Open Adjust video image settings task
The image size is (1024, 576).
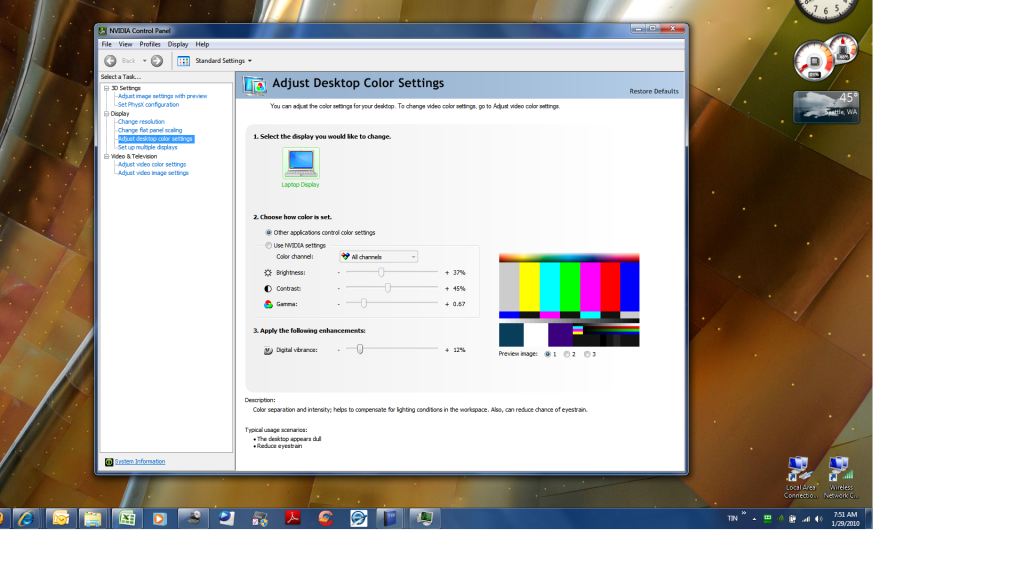pos(153,173)
